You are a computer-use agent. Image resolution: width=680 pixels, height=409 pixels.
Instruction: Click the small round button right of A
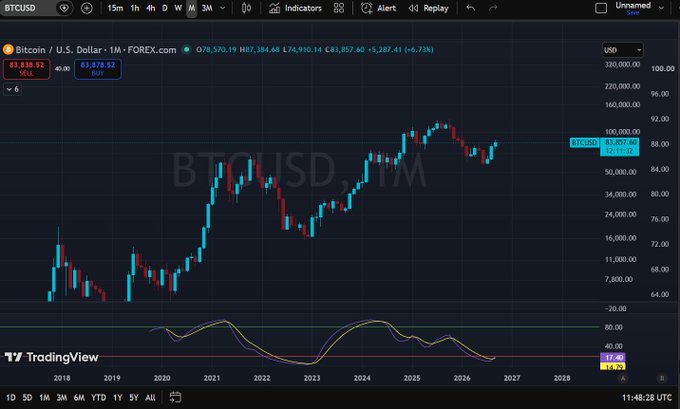click(x=662, y=378)
